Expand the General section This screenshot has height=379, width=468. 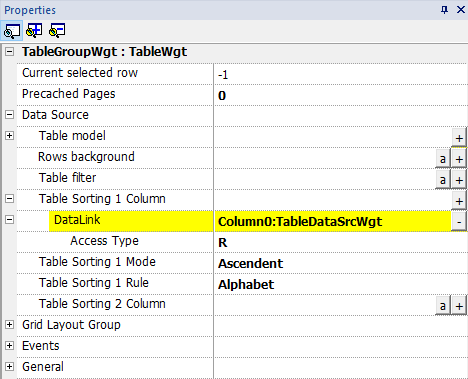(x=9, y=367)
